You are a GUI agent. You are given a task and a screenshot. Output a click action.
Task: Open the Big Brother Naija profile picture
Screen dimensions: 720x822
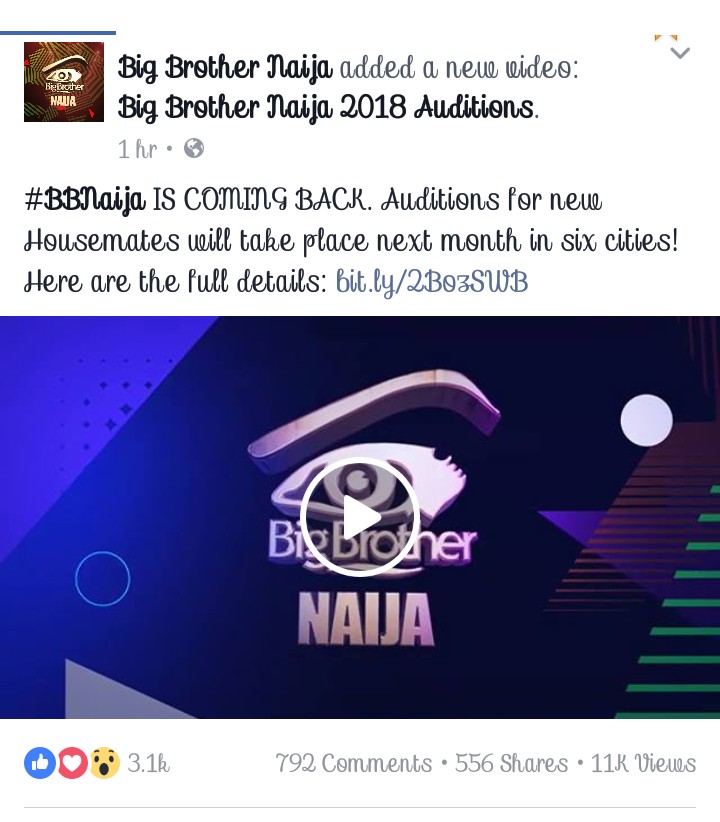(x=63, y=82)
